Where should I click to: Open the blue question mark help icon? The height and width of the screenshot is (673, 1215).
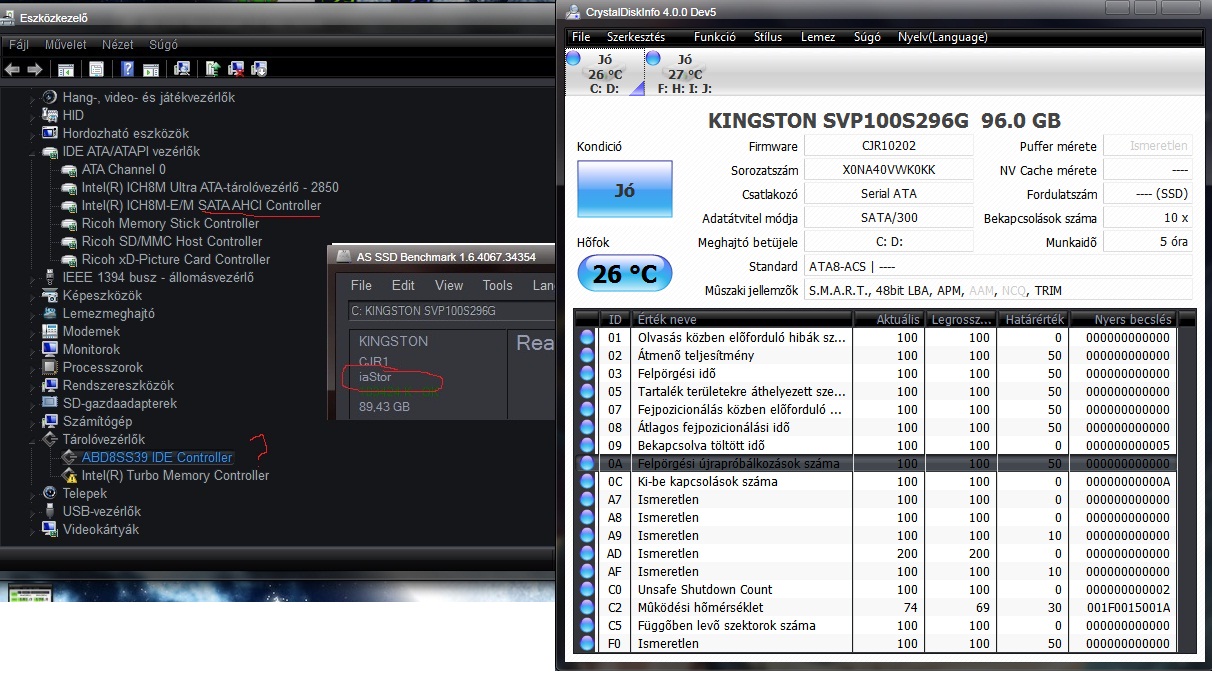click(128, 69)
